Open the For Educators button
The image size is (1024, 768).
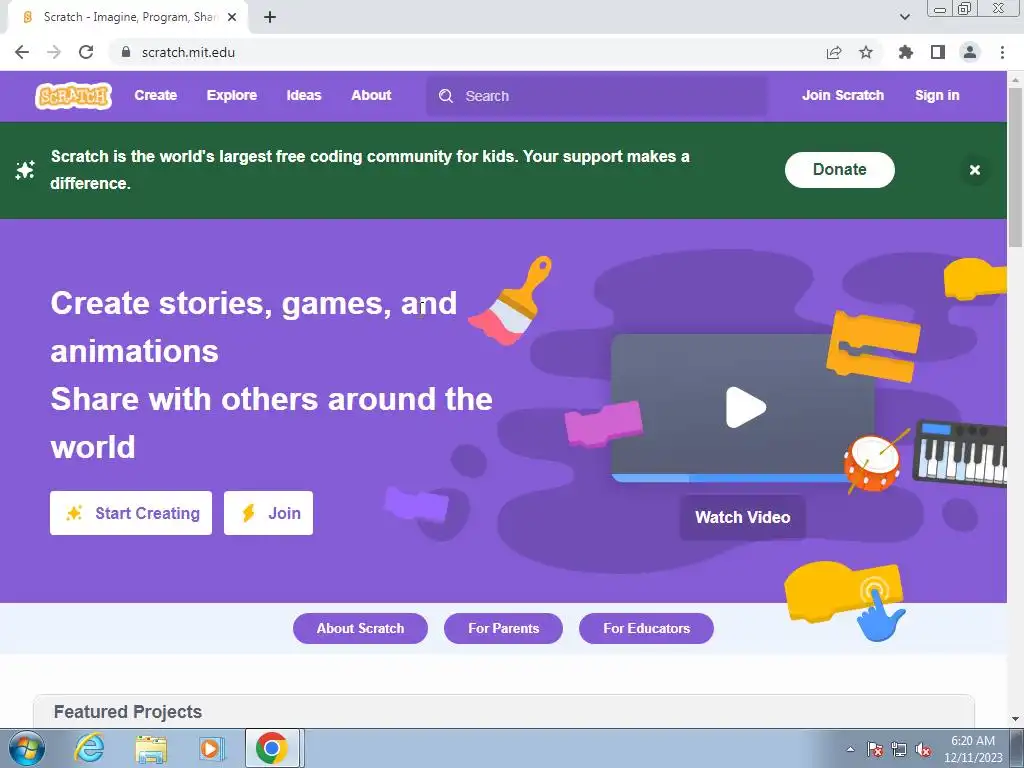pos(646,628)
